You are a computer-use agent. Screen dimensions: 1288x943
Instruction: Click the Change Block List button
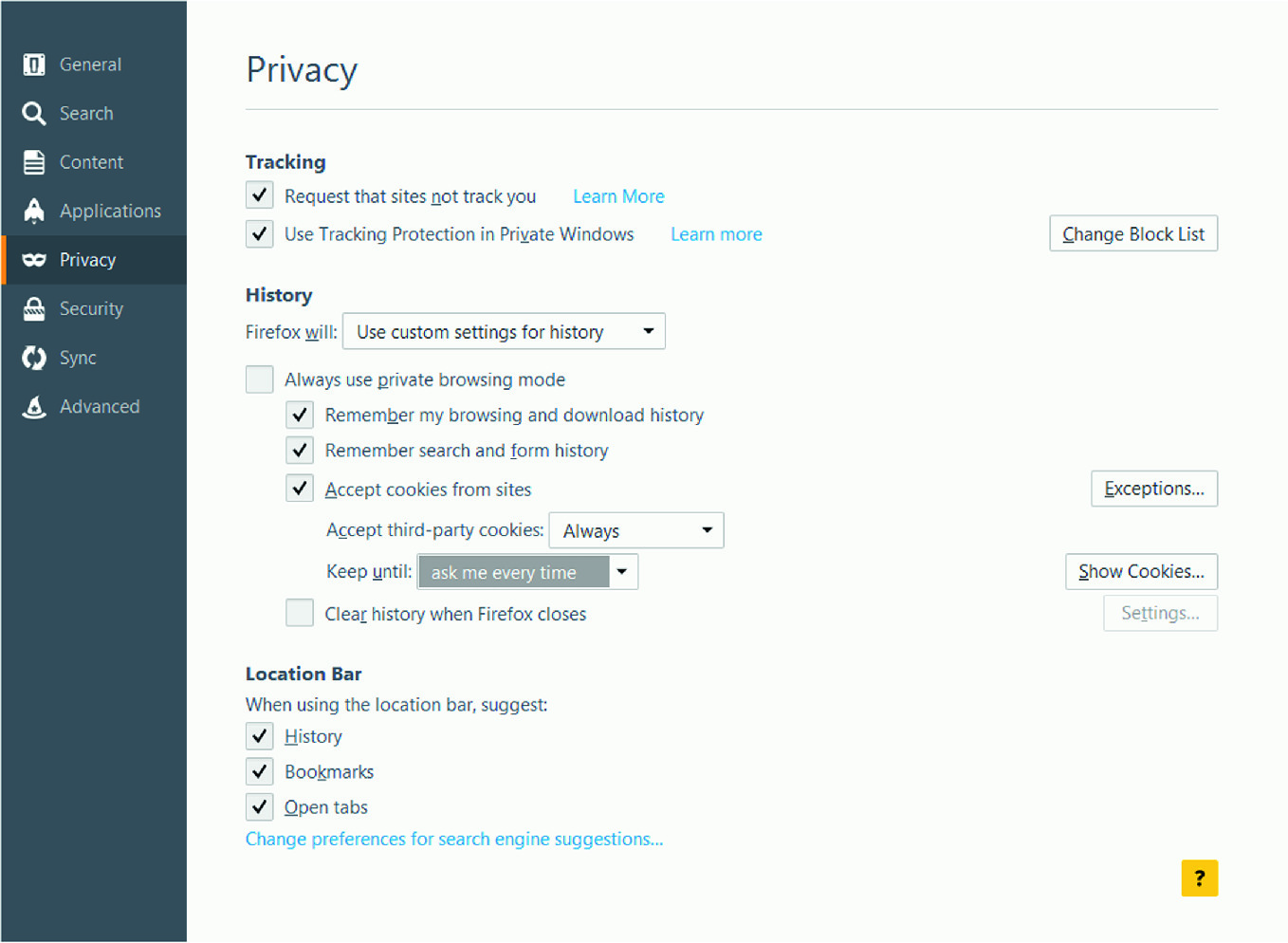tap(1133, 233)
